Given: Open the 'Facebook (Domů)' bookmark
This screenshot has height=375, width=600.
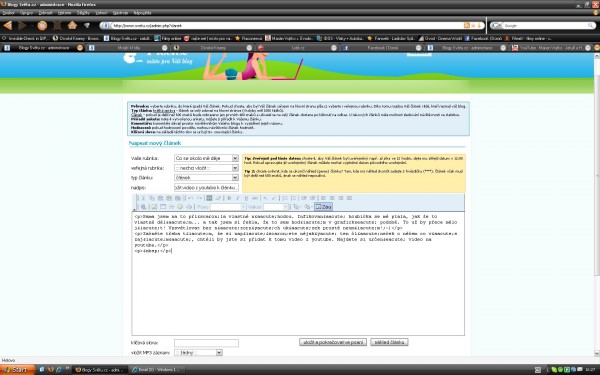Looking at the screenshot, I should [x=483, y=38].
